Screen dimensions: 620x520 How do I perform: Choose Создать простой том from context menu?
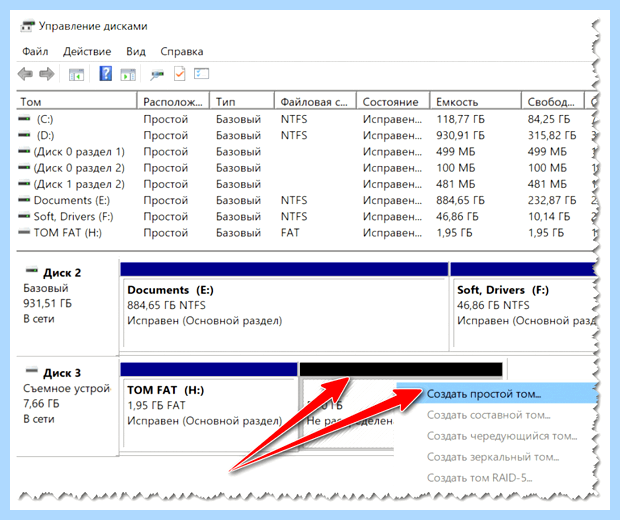496,394
